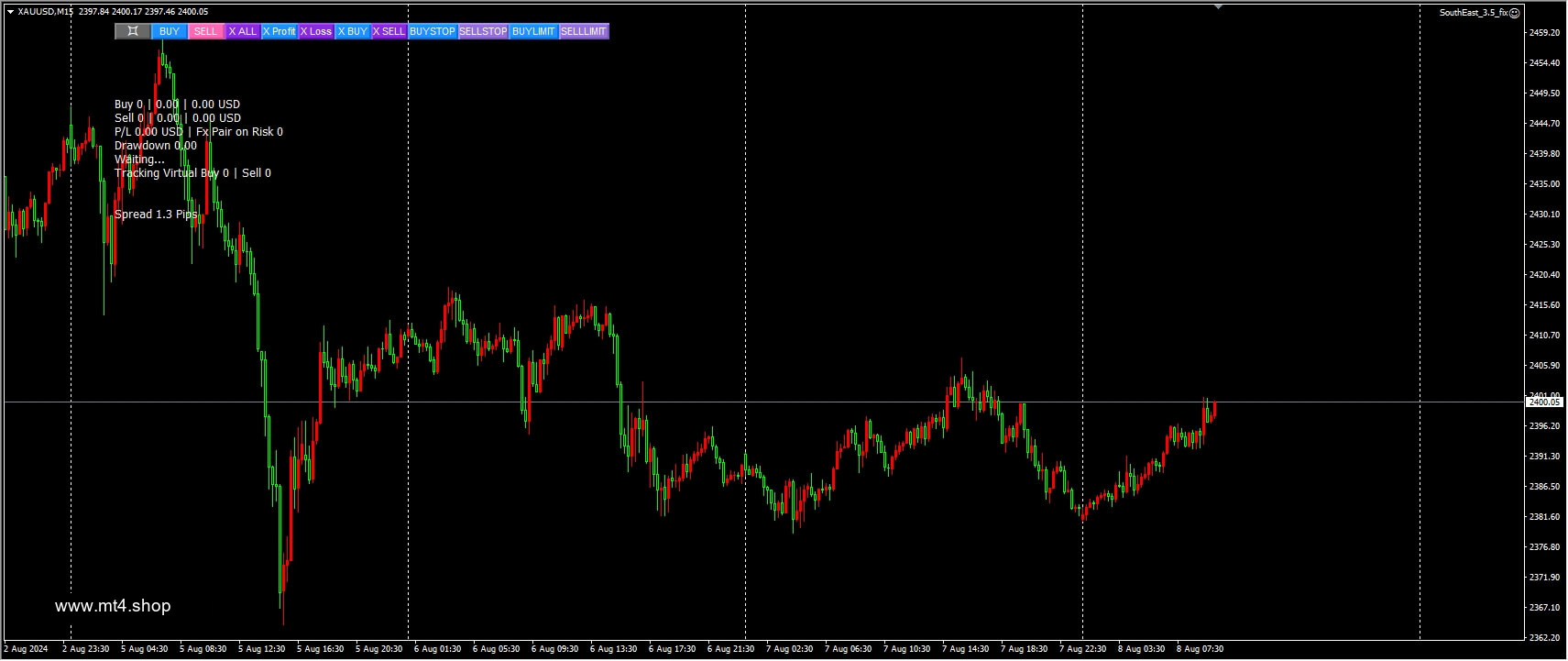
Task: Click the '2 Aug 2024' time axis label
Action: tap(26, 649)
